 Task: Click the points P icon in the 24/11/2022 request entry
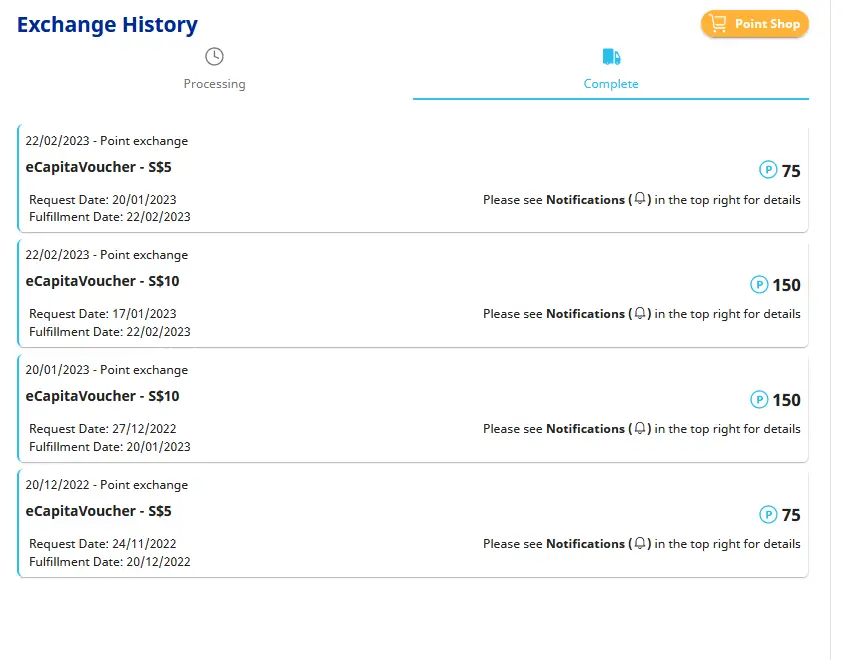(x=768, y=514)
